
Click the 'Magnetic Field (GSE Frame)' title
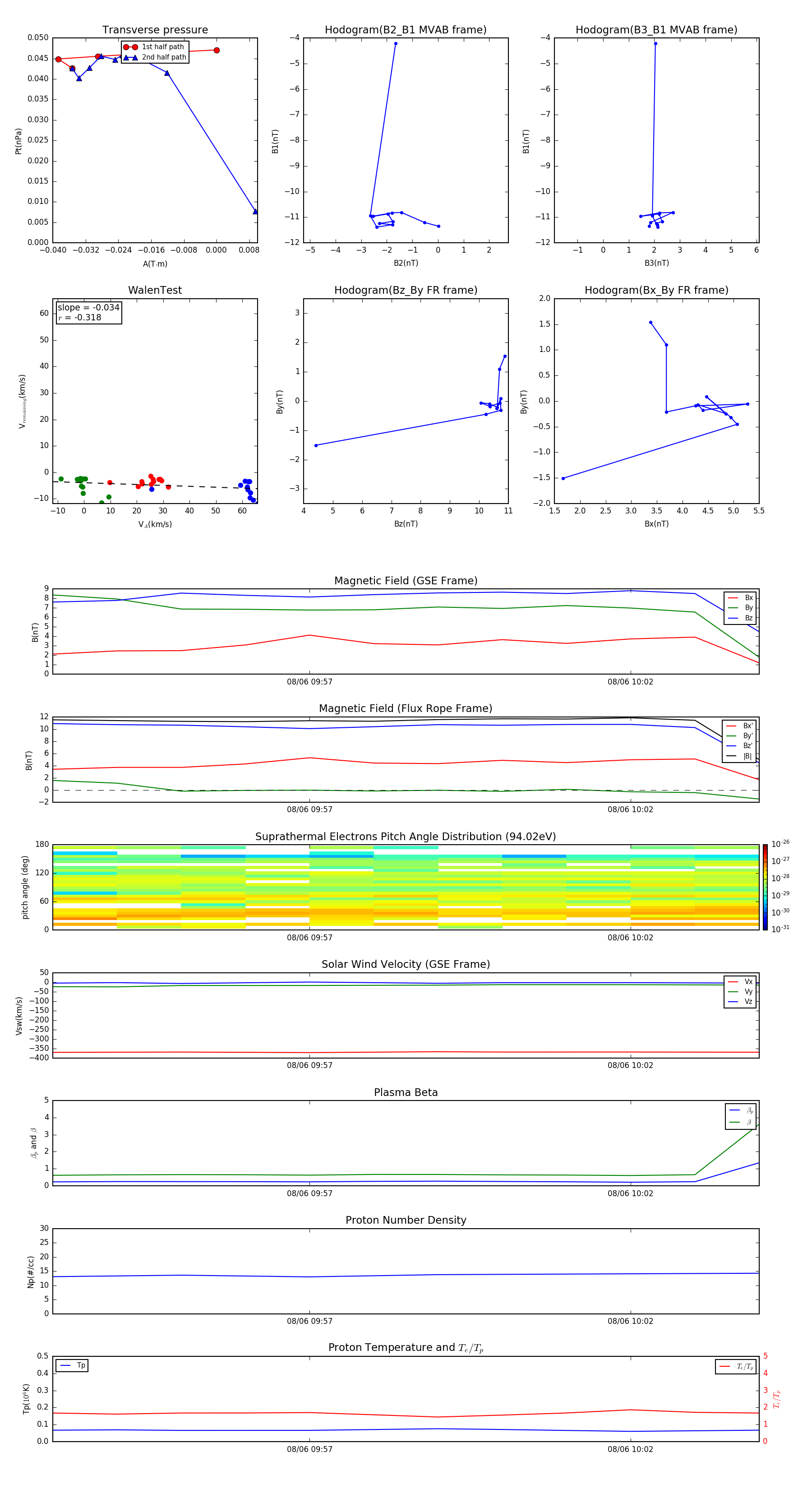(406, 581)
